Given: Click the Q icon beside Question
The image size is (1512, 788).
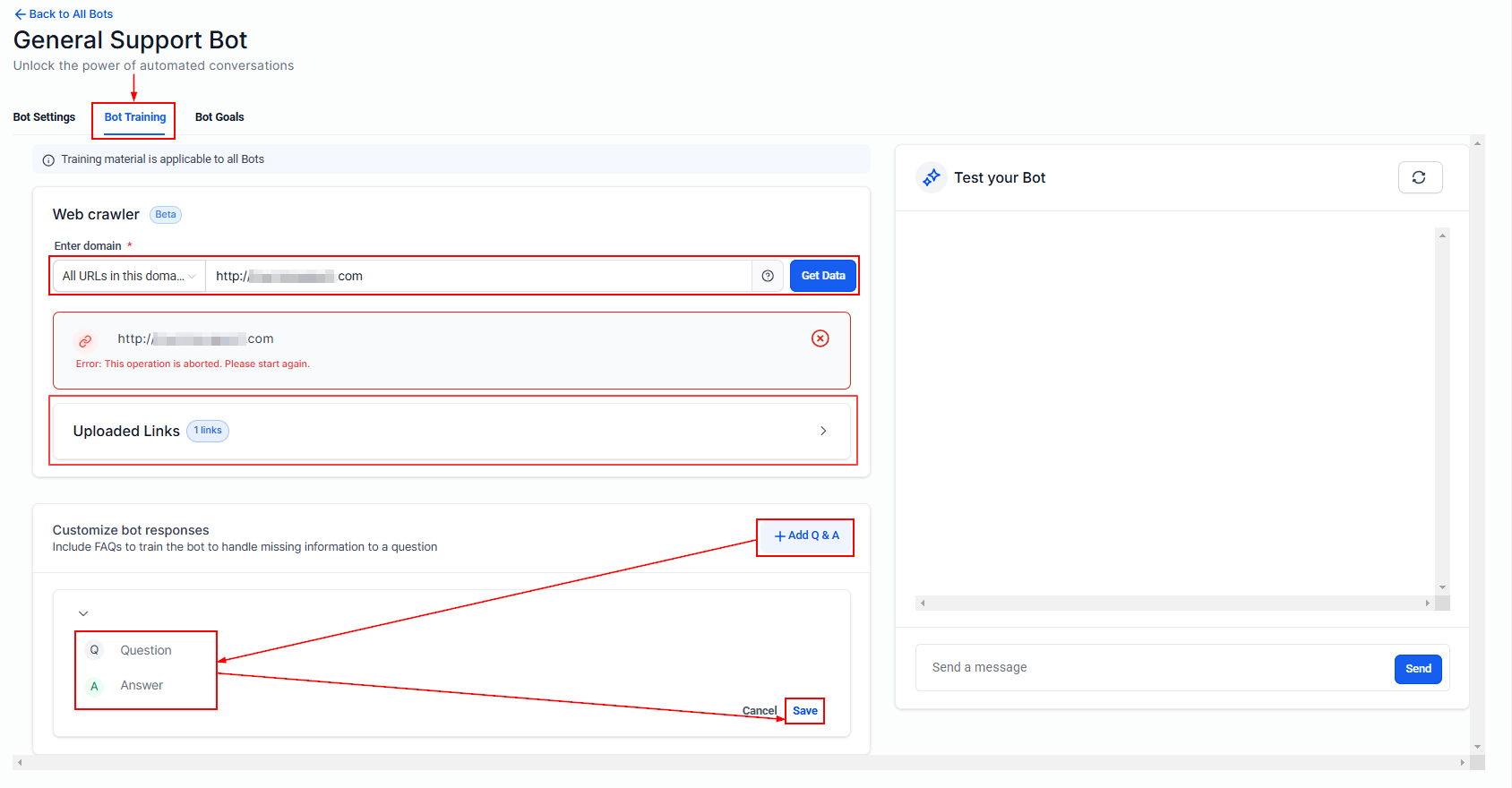Looking at the screenshot, I should tap(94, 650).
